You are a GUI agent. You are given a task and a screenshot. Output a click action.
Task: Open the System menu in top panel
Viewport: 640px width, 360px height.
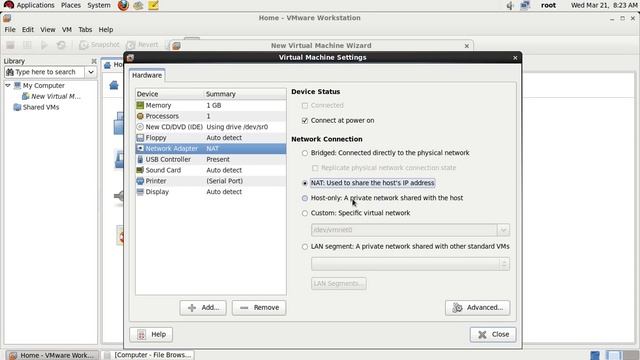point(99,5)
